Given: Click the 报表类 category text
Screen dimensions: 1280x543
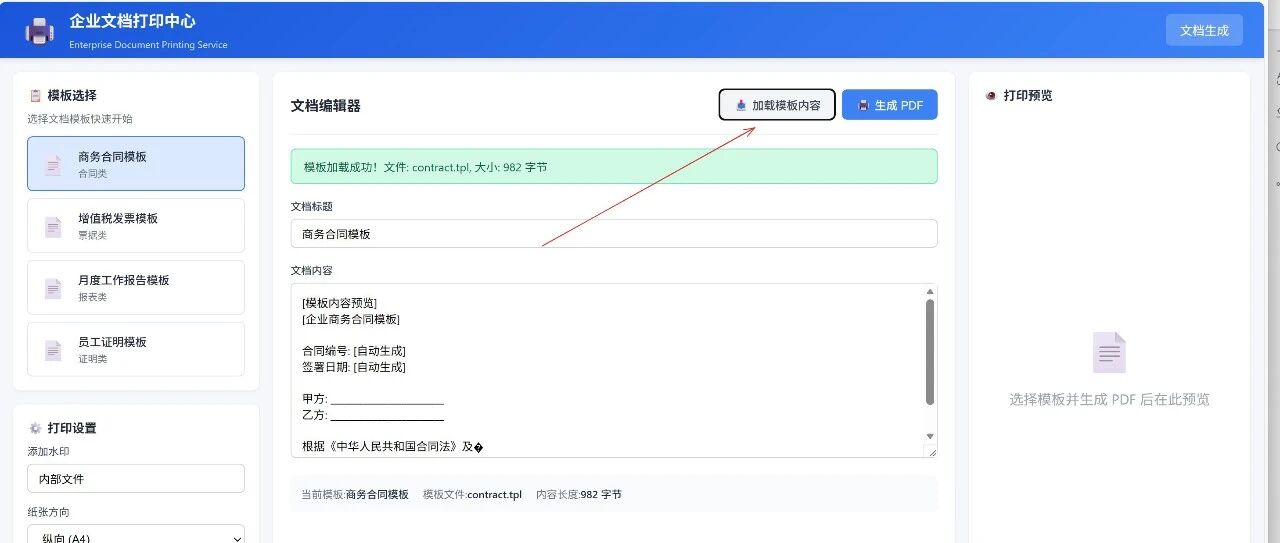Looking at the screenshot, I should pyautogui.click(x=92, y=297).
